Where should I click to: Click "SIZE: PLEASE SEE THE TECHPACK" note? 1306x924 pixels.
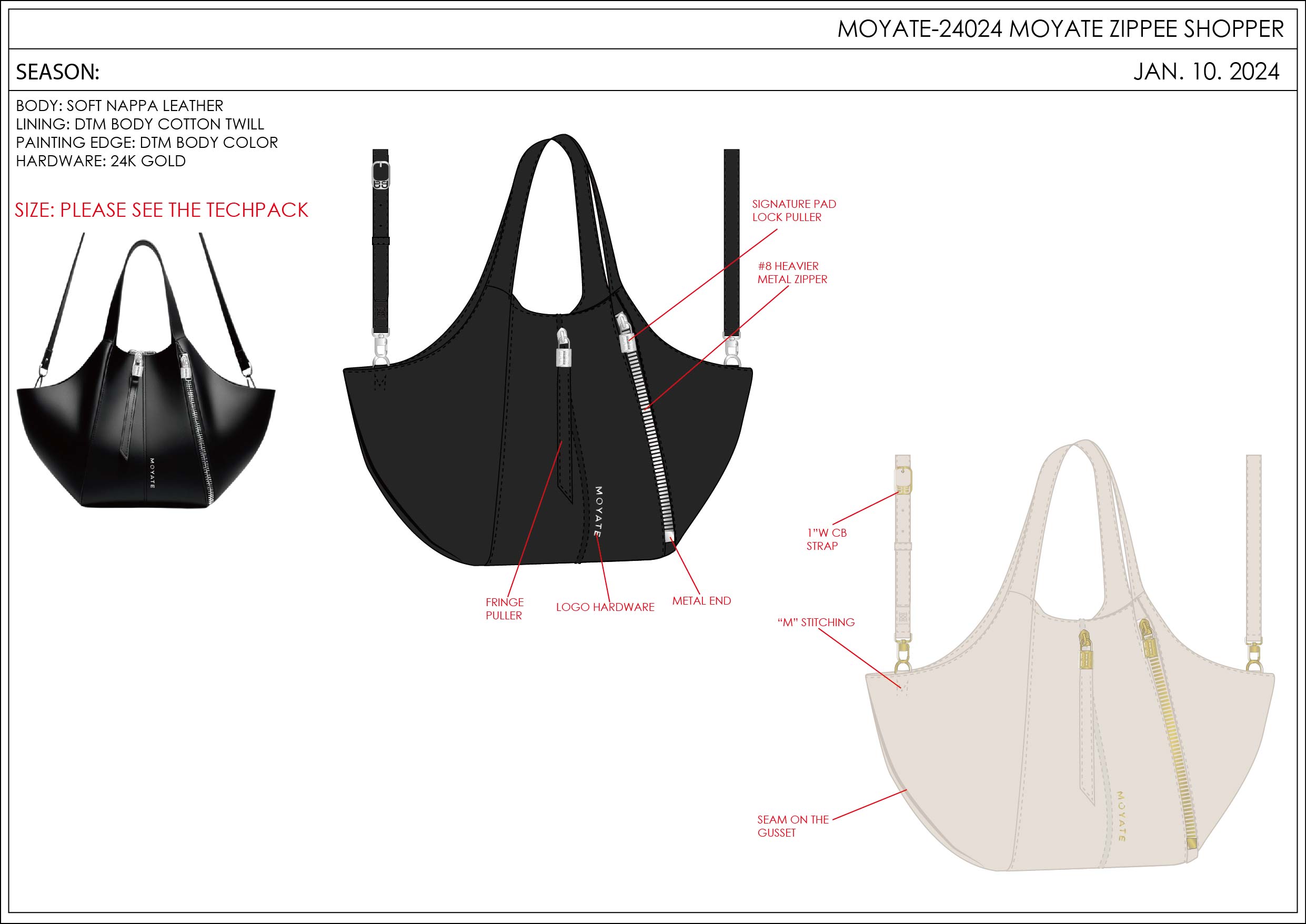point(162,210)
